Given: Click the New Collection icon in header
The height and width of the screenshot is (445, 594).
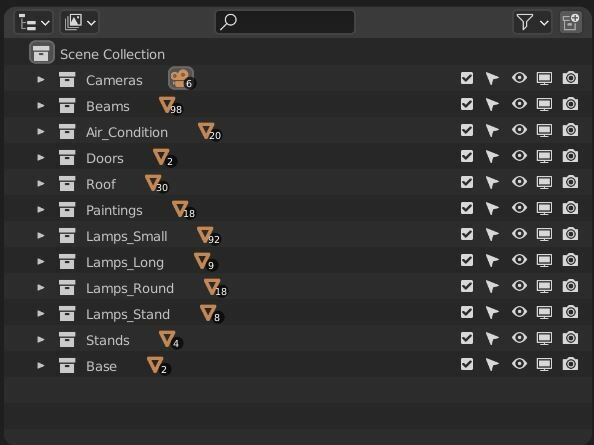Looking at the screenshot, I should click(x=571, y=22).
